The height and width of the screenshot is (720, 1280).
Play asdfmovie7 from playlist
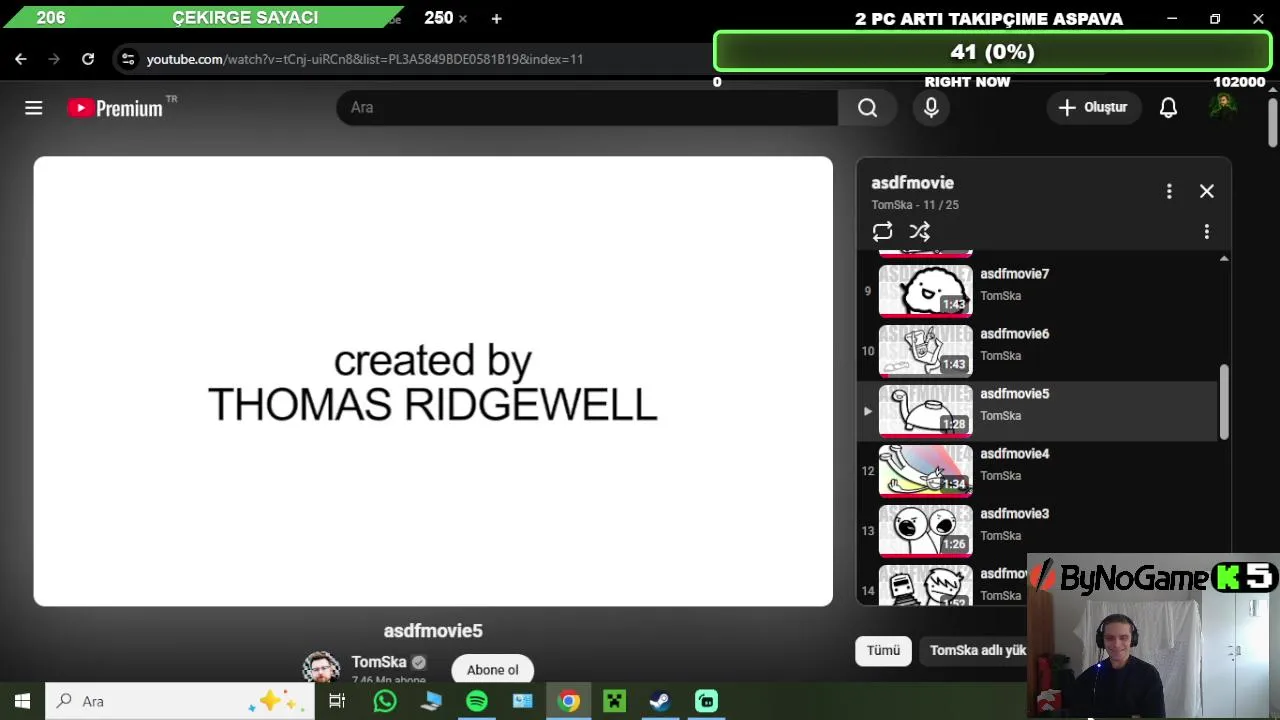(x=925, y=291)
